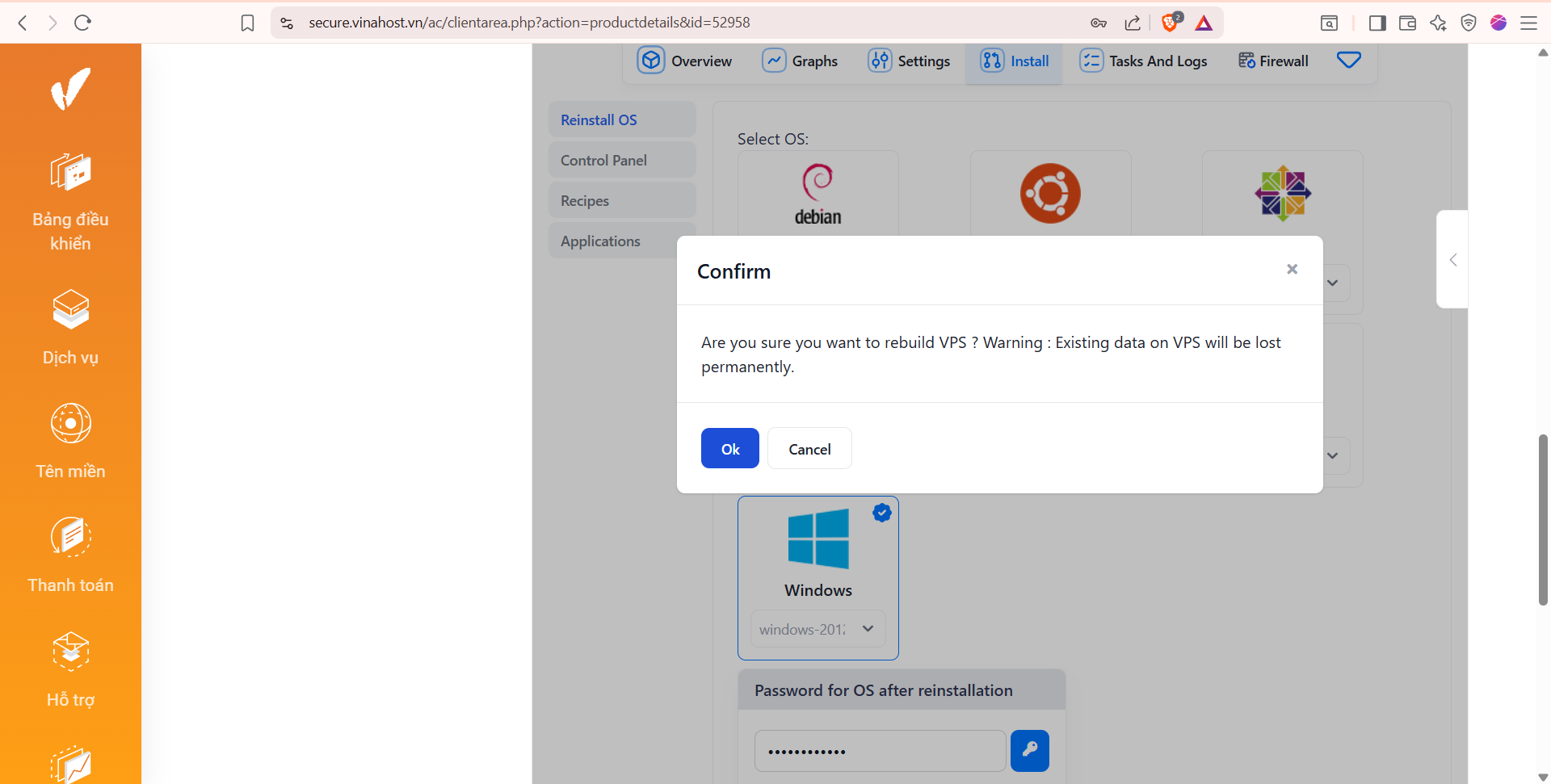Screen dimensions: 1551x784
Task: Toggle the Windows selected checkmark badge
Action: 882,513
